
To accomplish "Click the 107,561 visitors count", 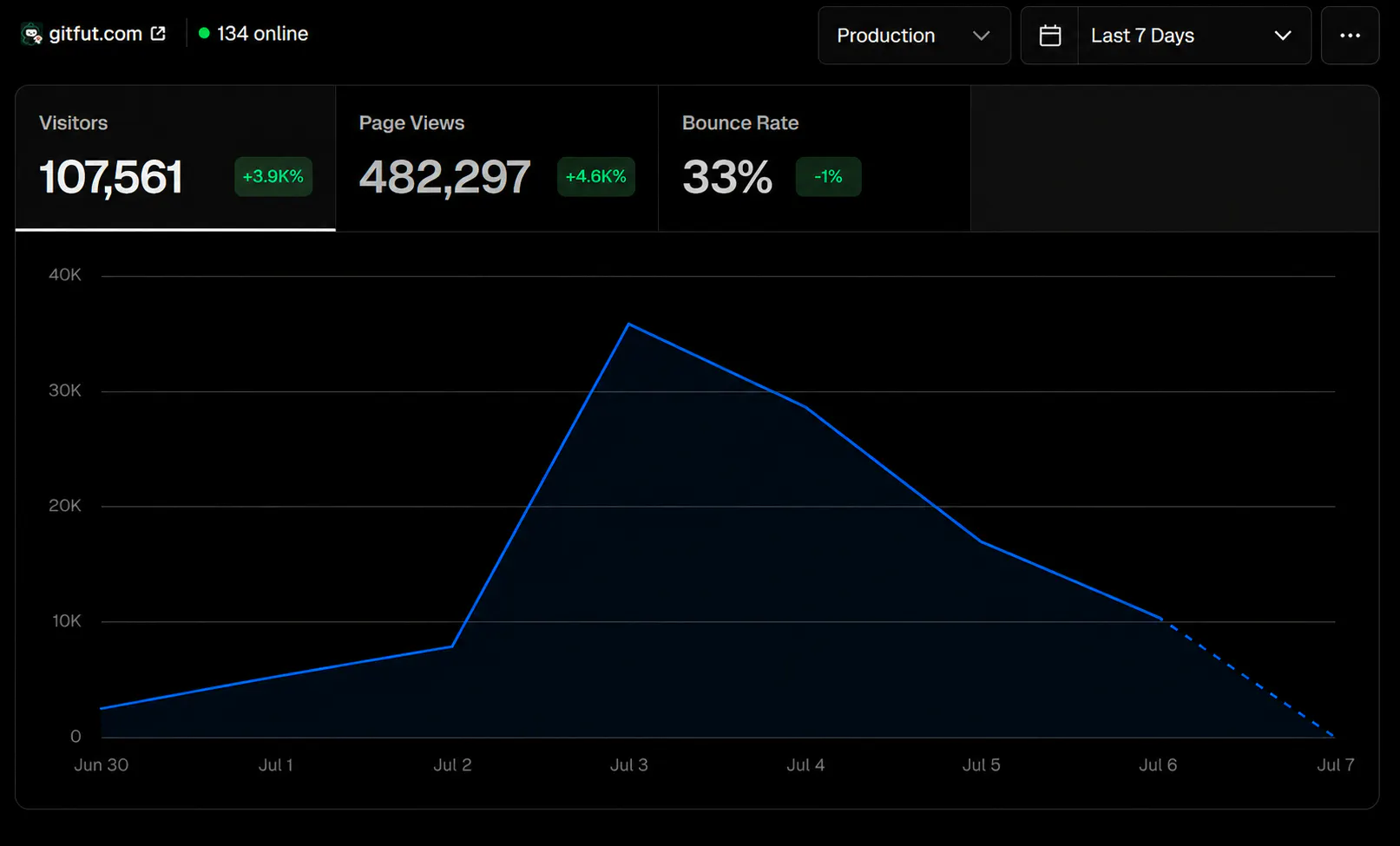I will 111,177.
